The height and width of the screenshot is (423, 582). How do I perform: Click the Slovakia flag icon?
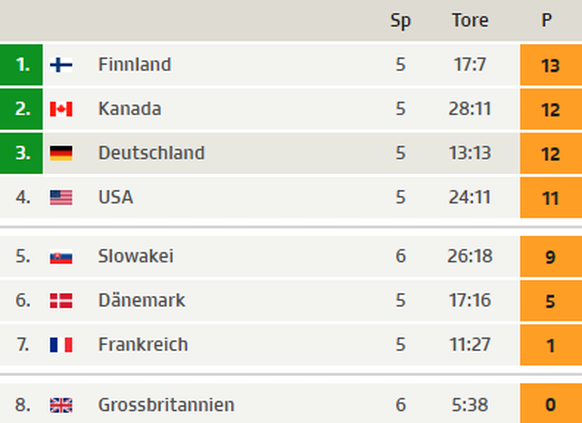(x=61, y=257)
